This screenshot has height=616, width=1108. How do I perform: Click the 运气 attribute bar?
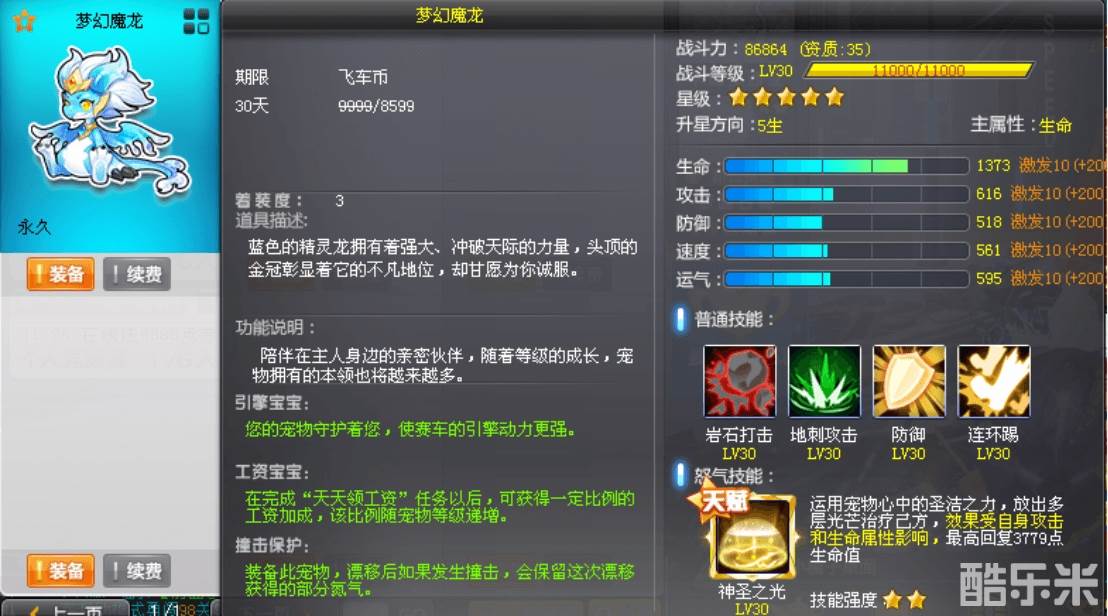(x=847, y=279)
